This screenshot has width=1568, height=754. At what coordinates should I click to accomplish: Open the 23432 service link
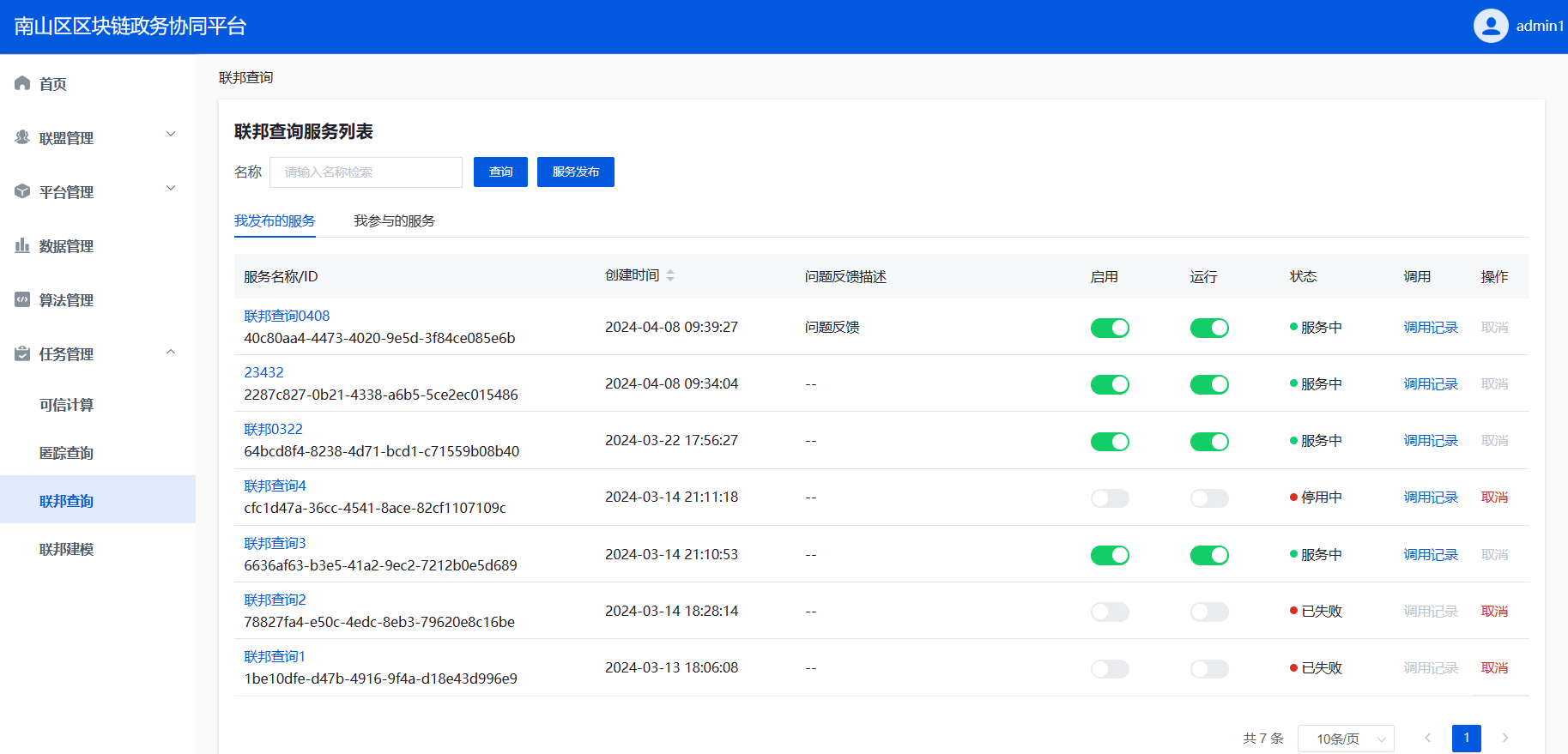tap(263, 372)
